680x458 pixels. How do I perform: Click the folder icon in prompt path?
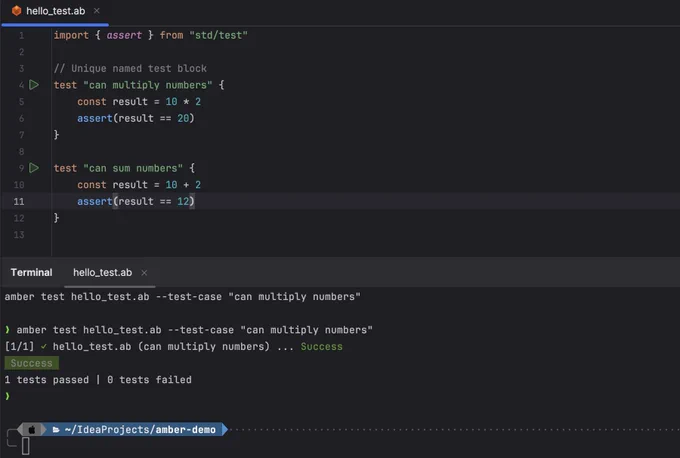56,430
